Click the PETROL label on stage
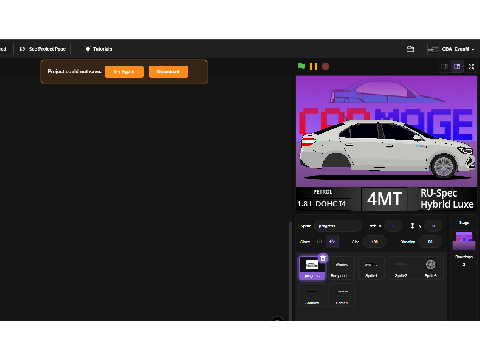 (x=323, y=192)
